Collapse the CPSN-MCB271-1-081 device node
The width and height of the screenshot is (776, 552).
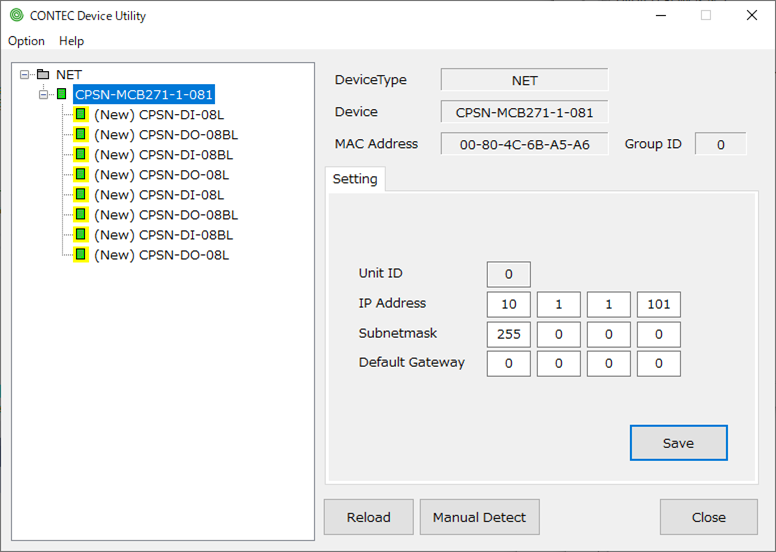pos(44,95)
